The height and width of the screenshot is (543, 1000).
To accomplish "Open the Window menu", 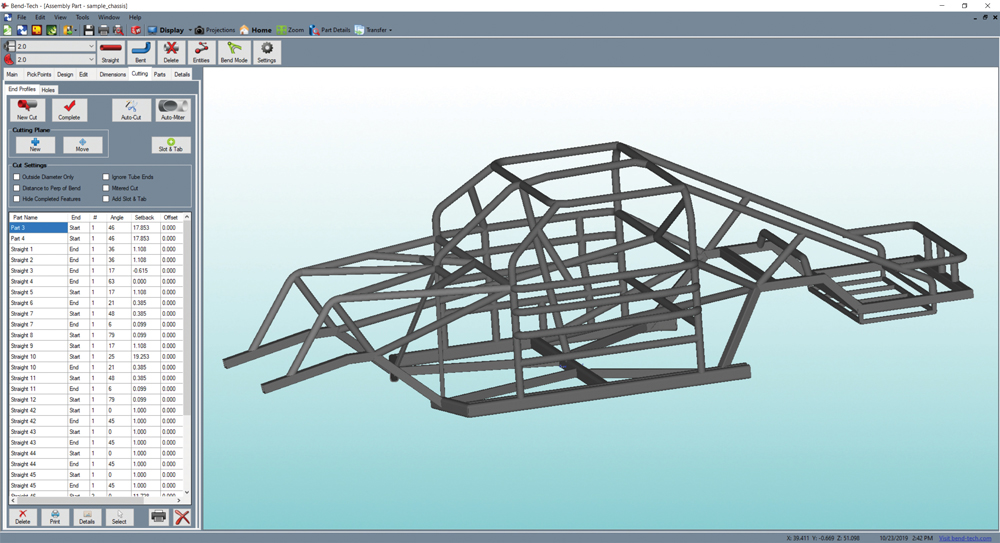I will tap(109, 17).
